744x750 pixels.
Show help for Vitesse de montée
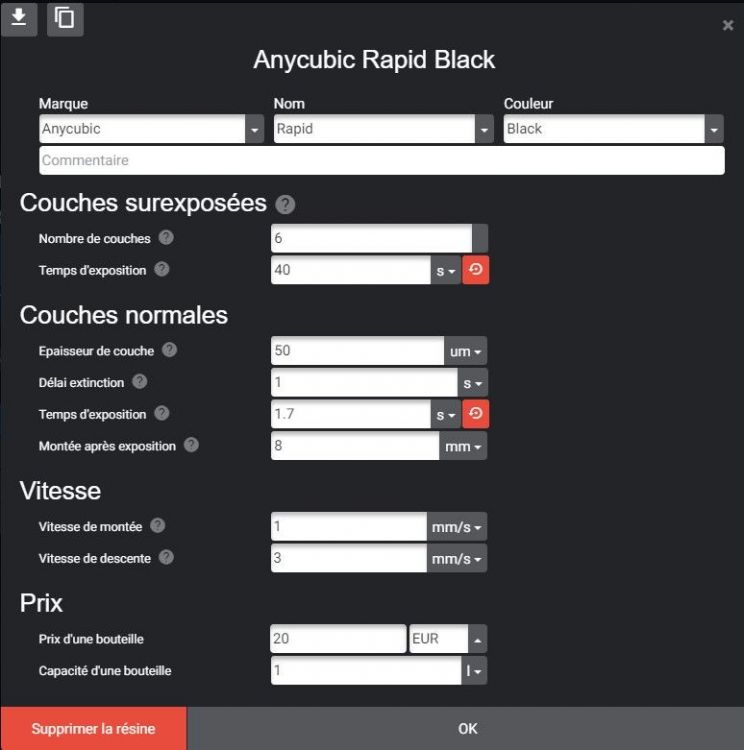(x=158, y=526)
